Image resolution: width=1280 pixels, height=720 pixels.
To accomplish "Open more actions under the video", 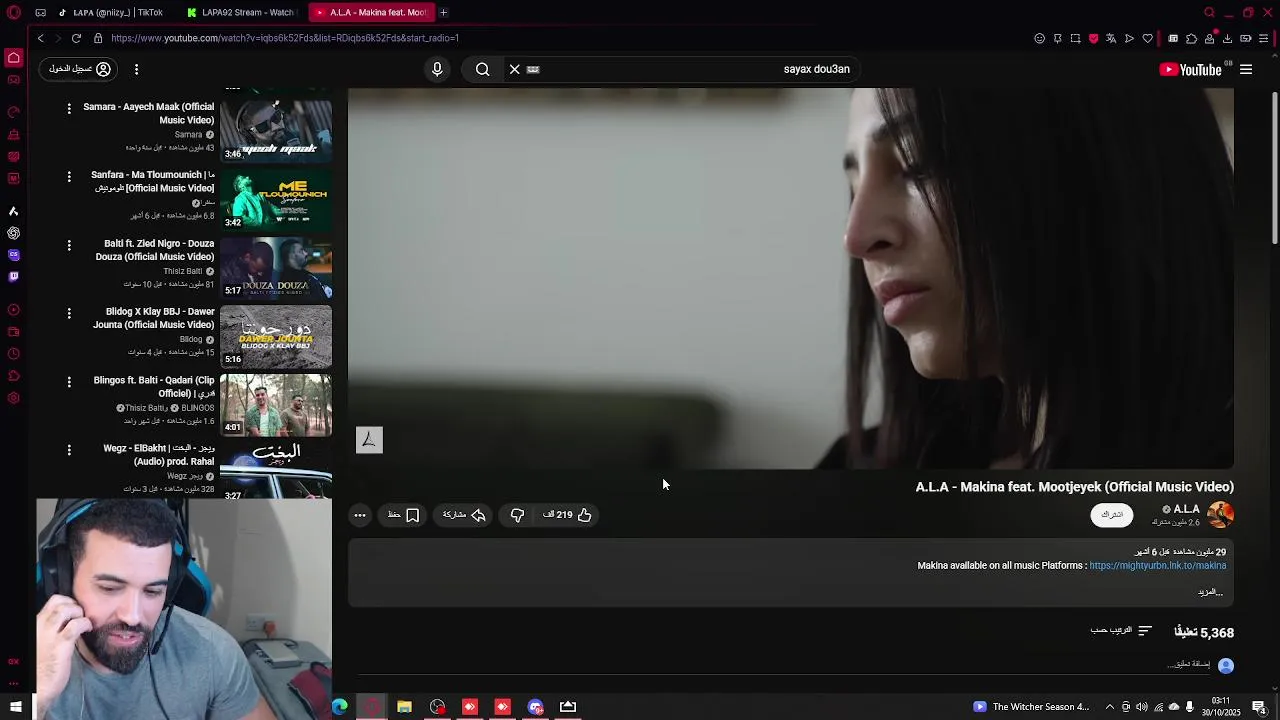I will click(360, 515).
